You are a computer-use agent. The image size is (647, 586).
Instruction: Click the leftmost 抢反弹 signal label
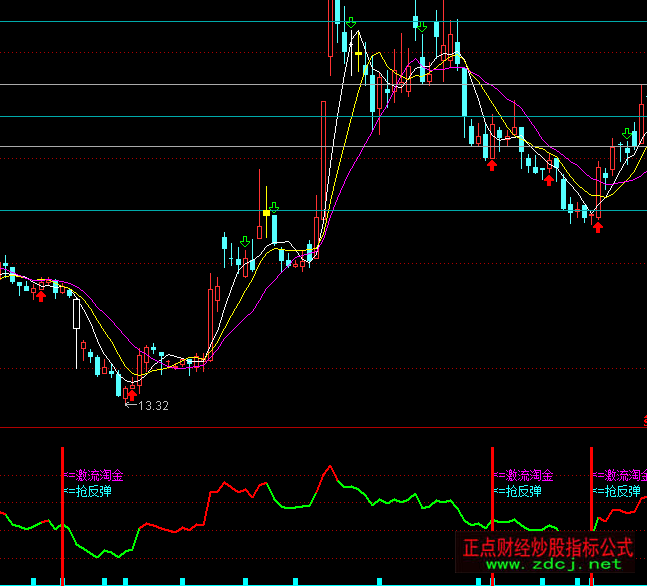(88, 491)
